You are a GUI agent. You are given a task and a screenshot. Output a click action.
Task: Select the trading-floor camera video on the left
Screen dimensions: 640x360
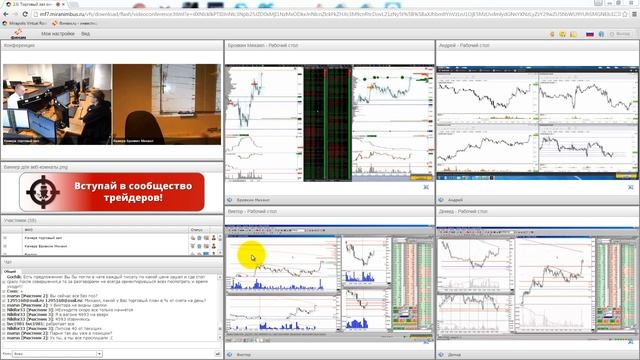(x=57, y=104)
